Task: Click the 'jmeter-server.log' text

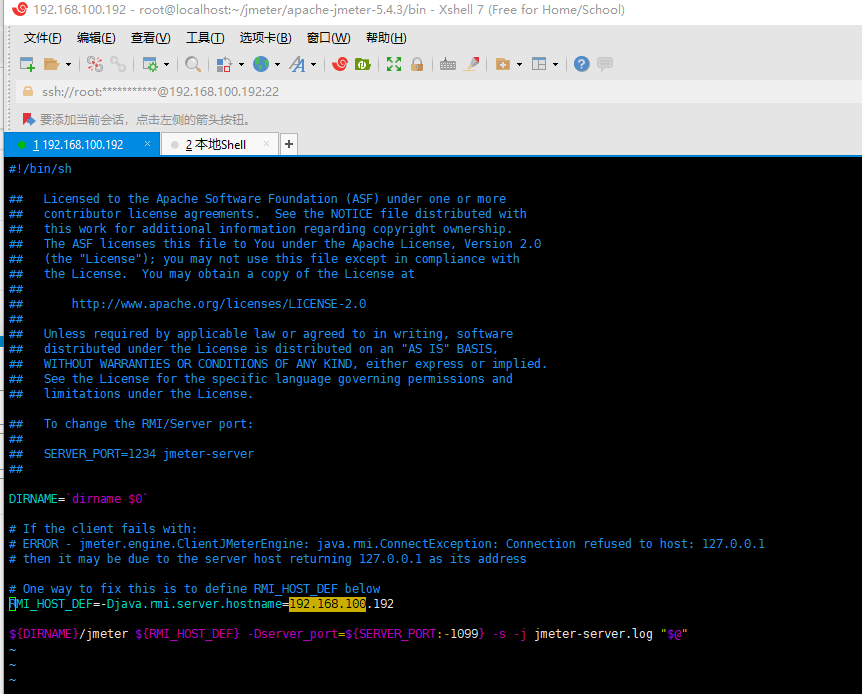Action: pyautogui.click(x=593, y=634)
